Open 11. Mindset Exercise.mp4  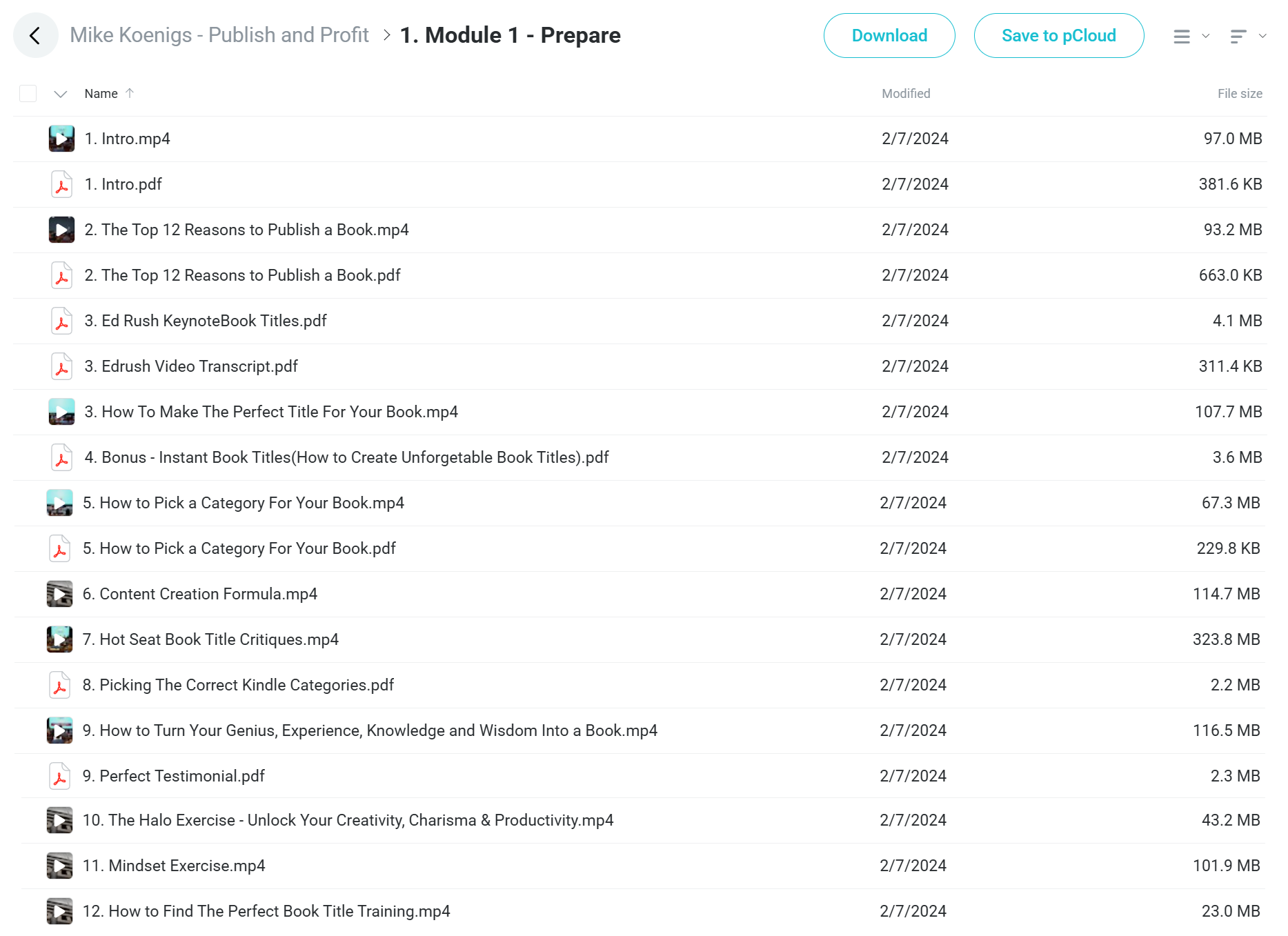(x=174, y=866)
